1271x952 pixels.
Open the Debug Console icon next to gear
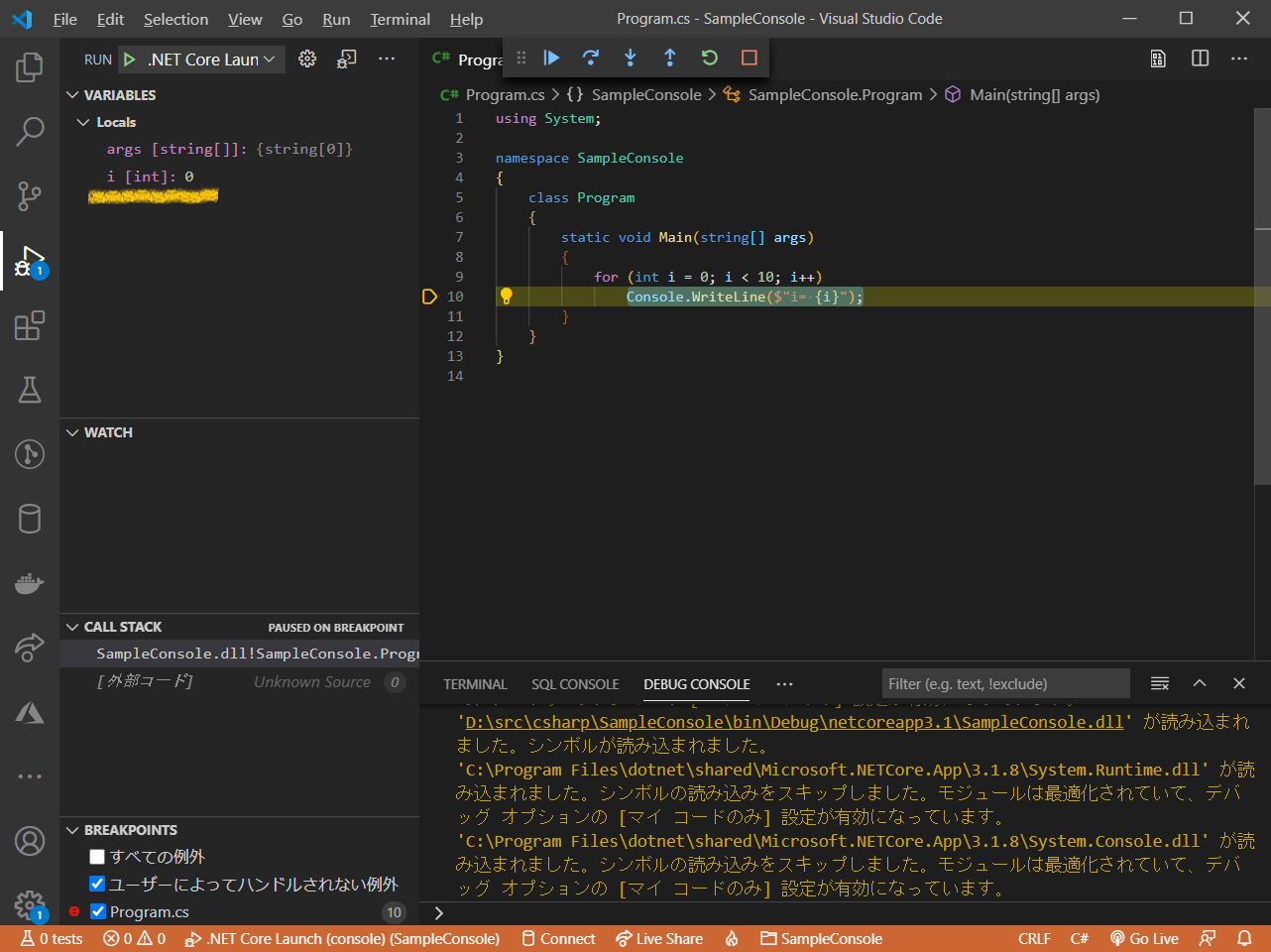(x=347, y=59)
